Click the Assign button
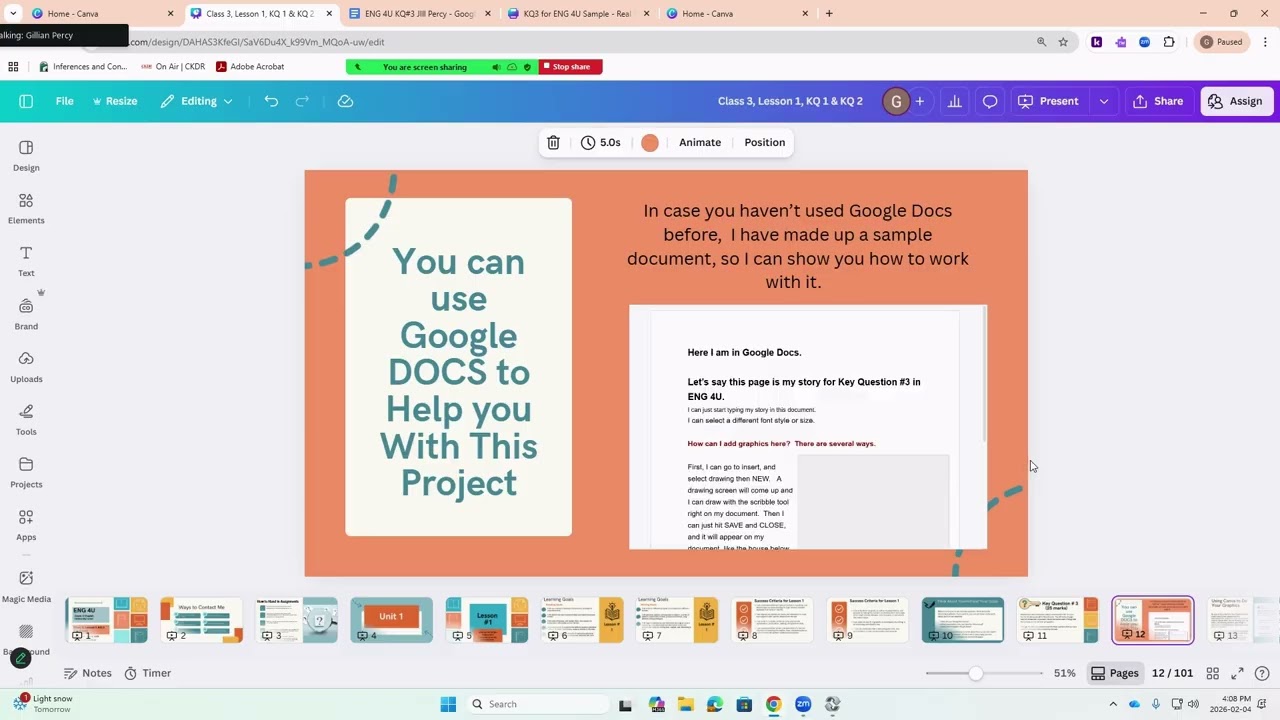This screenshot has height=720, width=1280. (1236, 101)
